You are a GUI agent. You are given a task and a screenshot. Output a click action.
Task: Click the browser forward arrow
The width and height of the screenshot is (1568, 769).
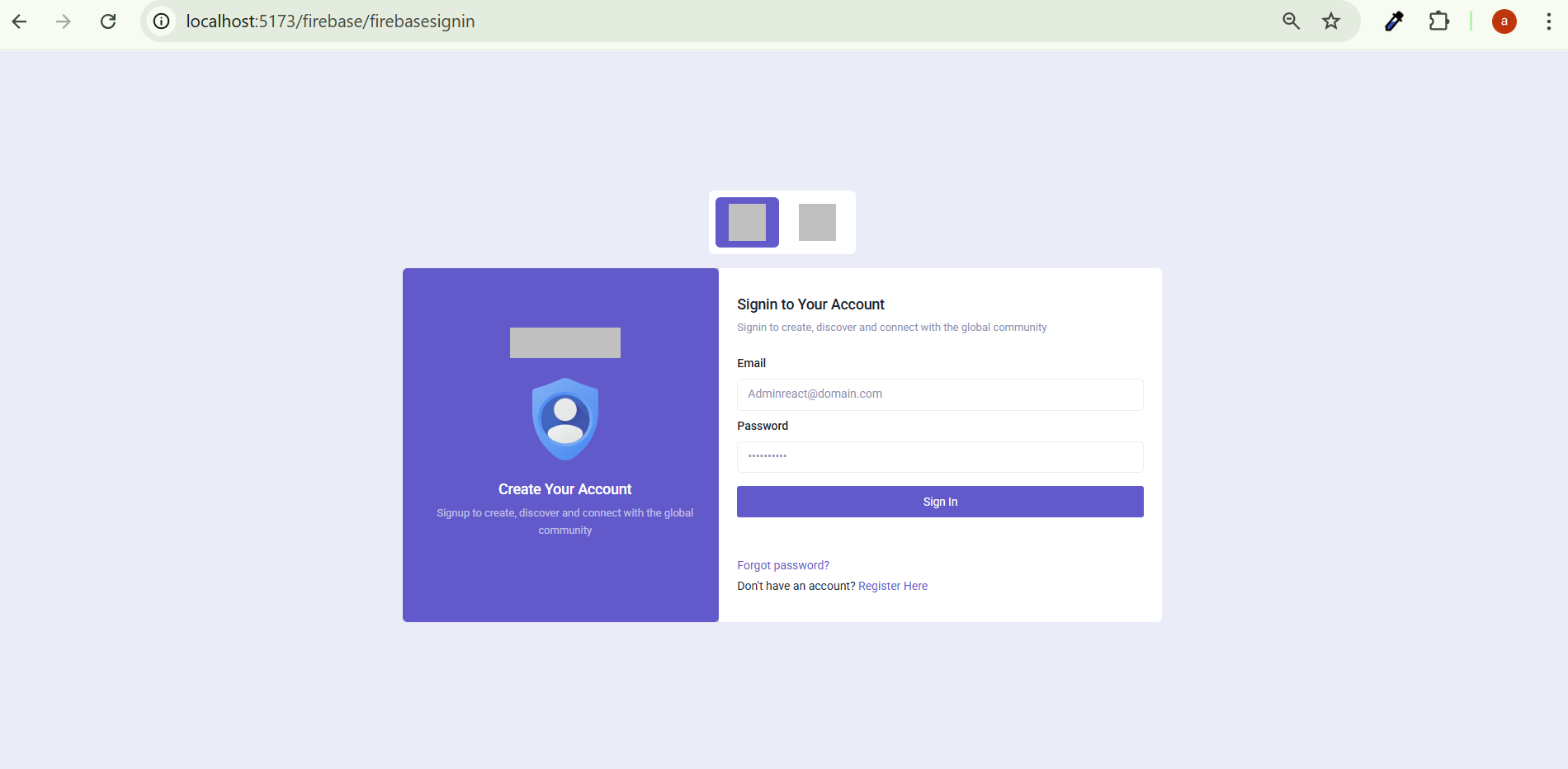(64, 21)
